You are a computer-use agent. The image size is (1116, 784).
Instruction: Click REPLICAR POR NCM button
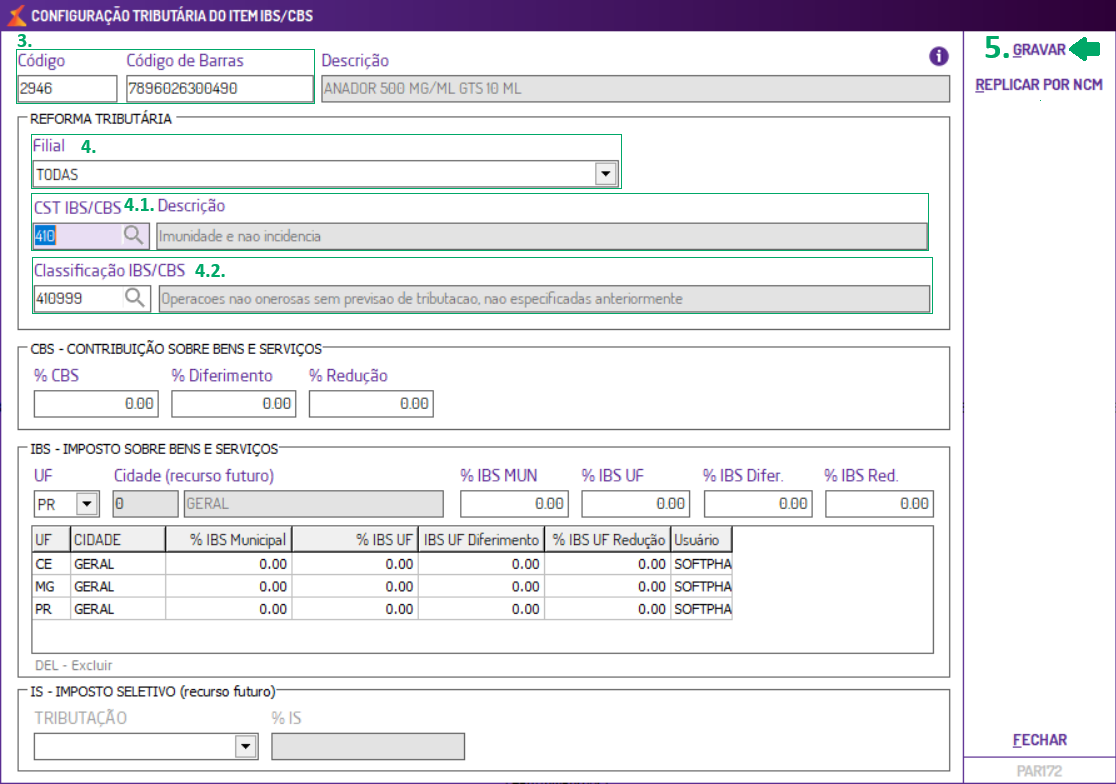[x=1039, y=85]
